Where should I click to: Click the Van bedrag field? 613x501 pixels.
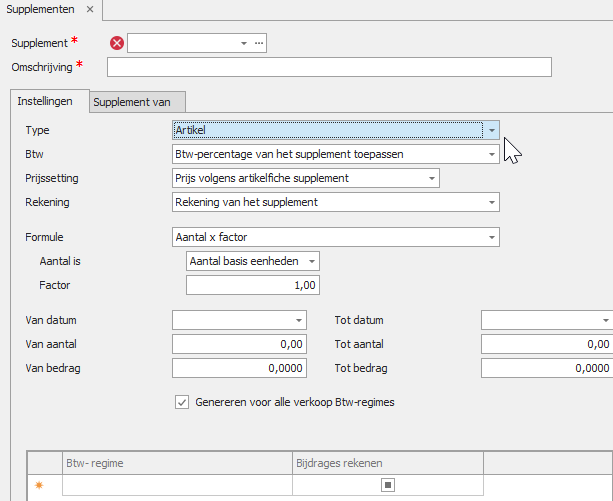pyautogui.click(x=239, y=368)
